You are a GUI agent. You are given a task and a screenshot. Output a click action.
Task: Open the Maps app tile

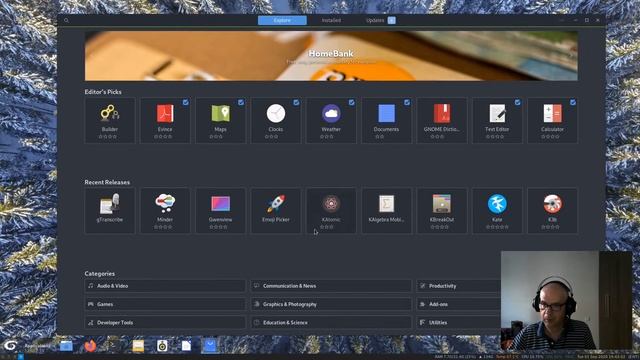point(220,120)
